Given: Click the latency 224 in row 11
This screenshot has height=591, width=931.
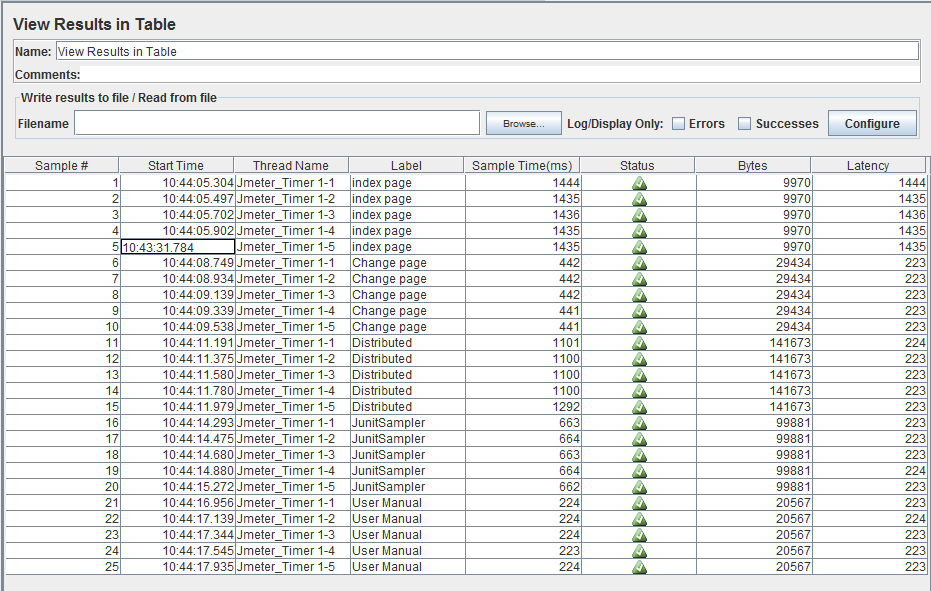Looking at the screenshot, I should pyautogui.click(x=869, y=343).
